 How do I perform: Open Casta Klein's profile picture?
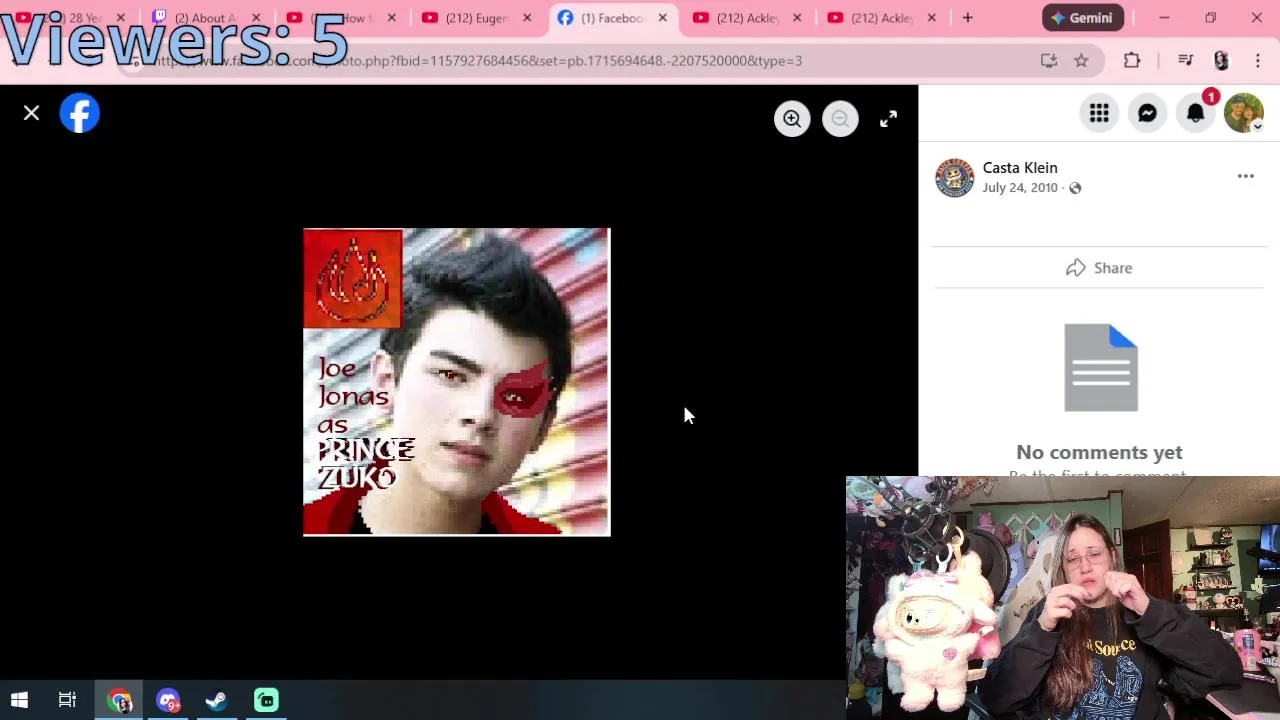point(954,177)
